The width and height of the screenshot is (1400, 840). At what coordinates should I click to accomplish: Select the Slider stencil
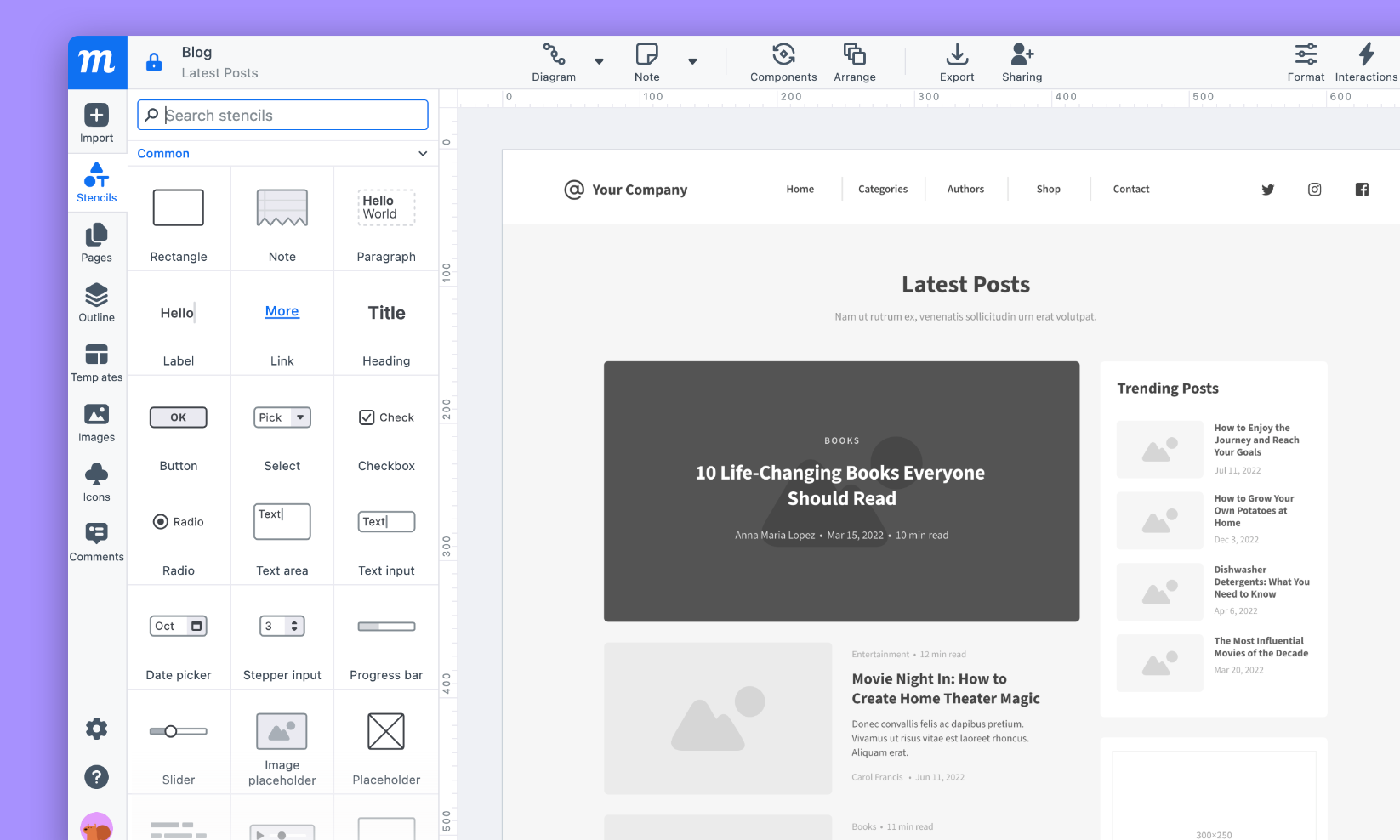click(x=179, y=741)
